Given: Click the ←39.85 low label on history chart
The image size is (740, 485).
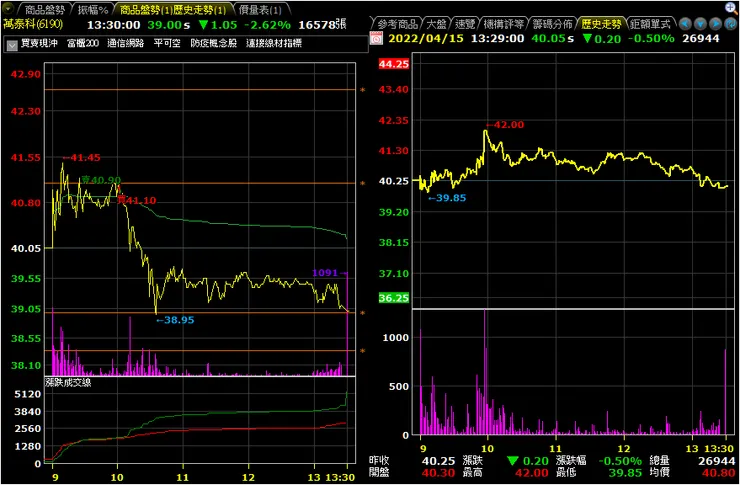Looking at the screenshot, I should point(446,198).
